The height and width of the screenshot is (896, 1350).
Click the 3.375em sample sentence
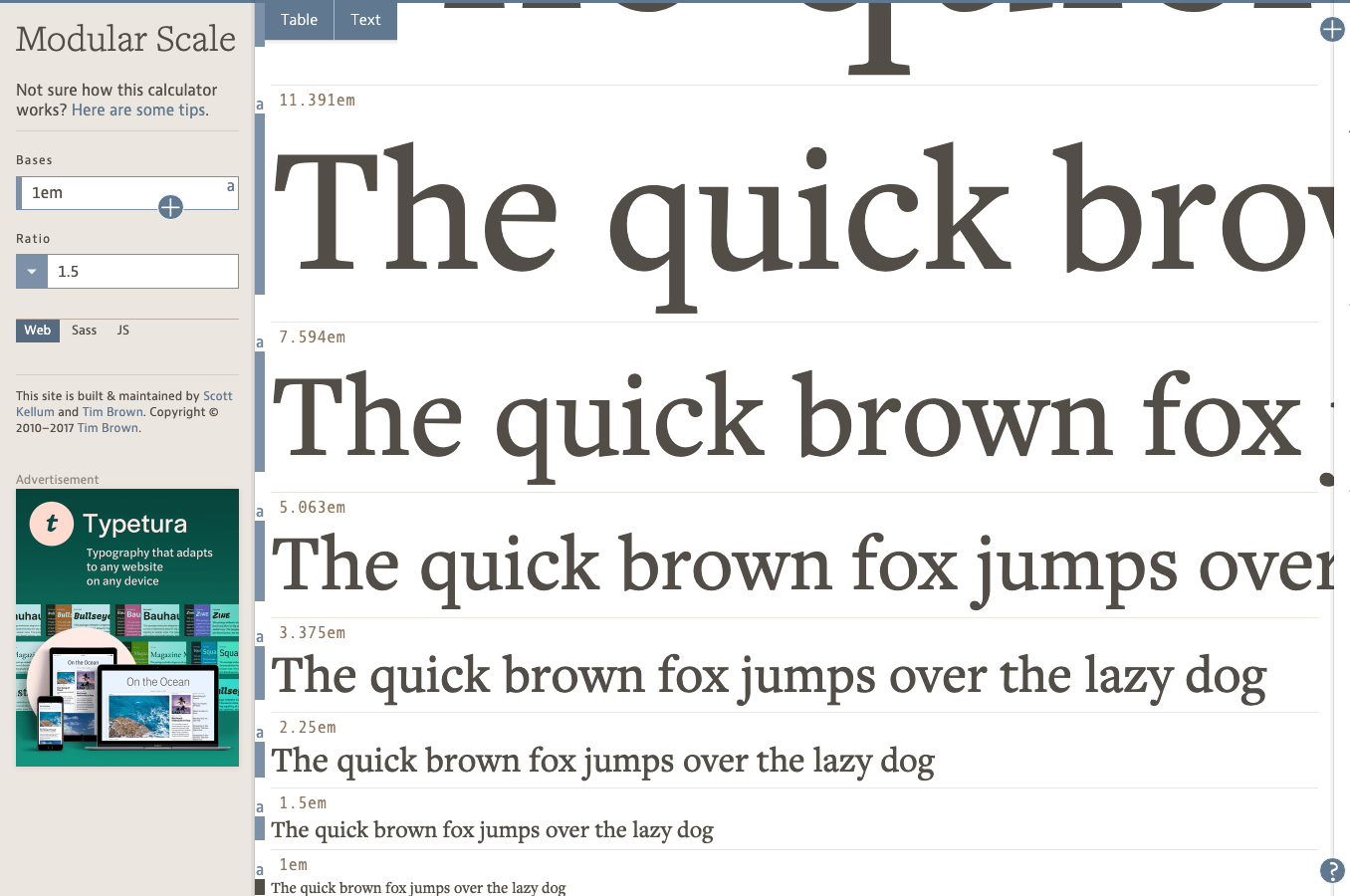point(769,677)
